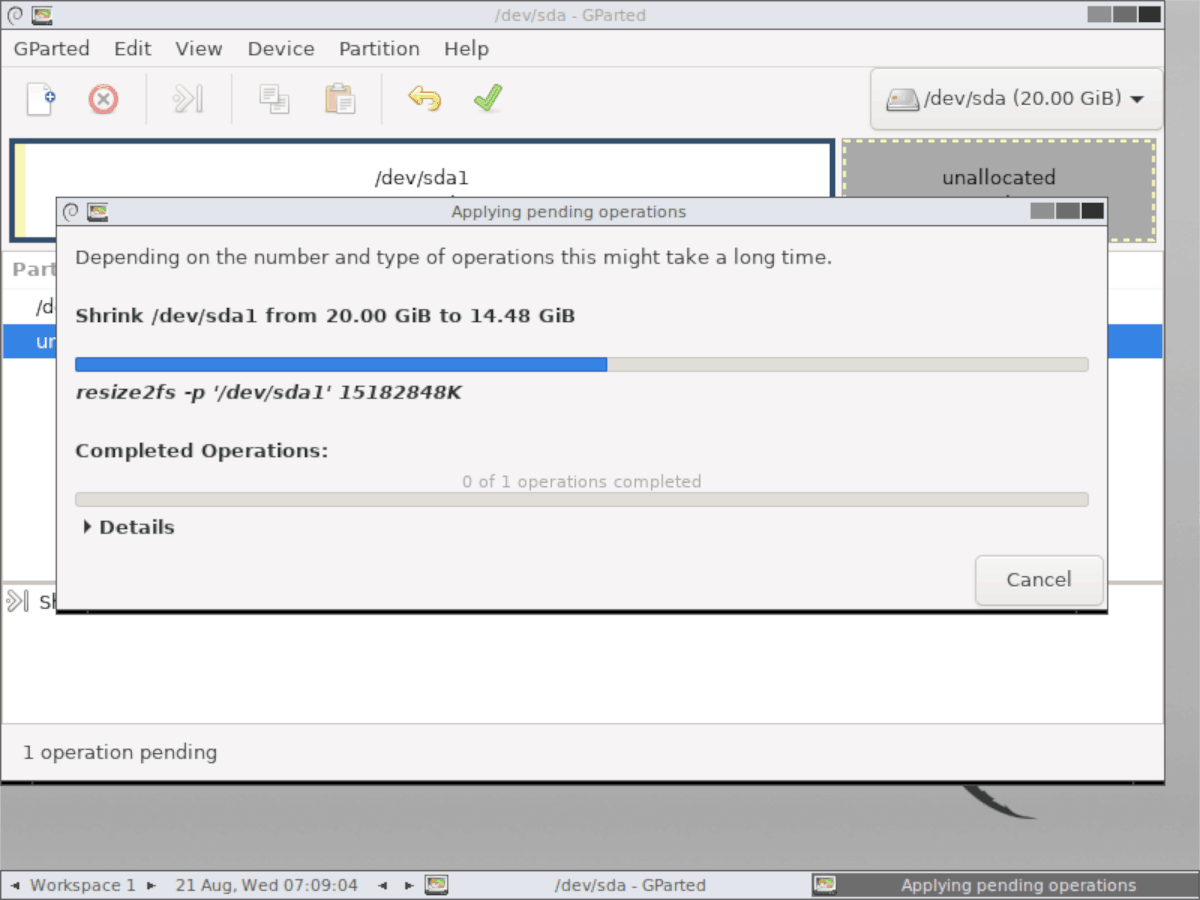Click the green Apply All Operations checkmark

pyautogui.click(x=487, y=99)
